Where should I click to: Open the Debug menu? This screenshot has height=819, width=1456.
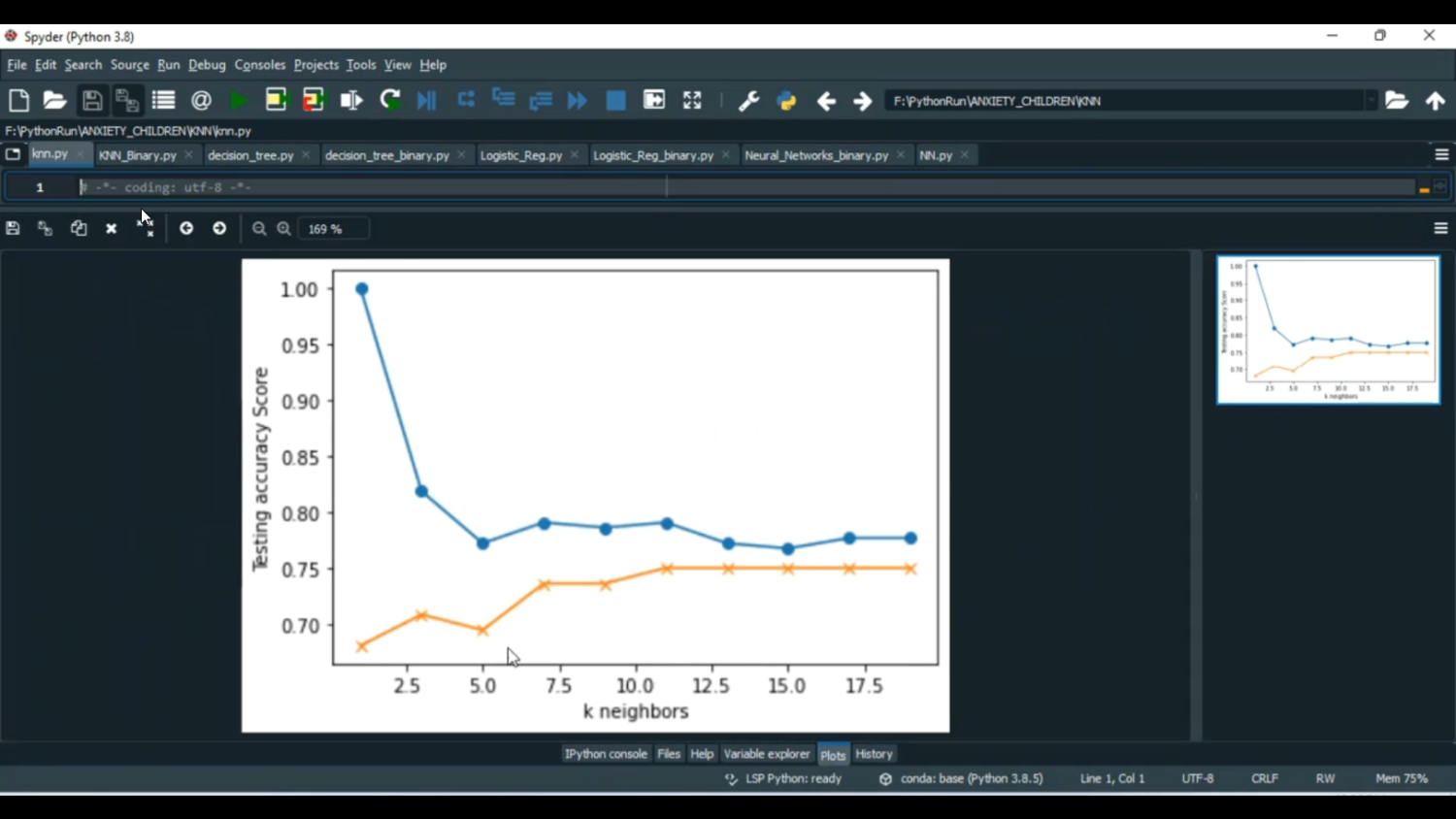point(207,65)
